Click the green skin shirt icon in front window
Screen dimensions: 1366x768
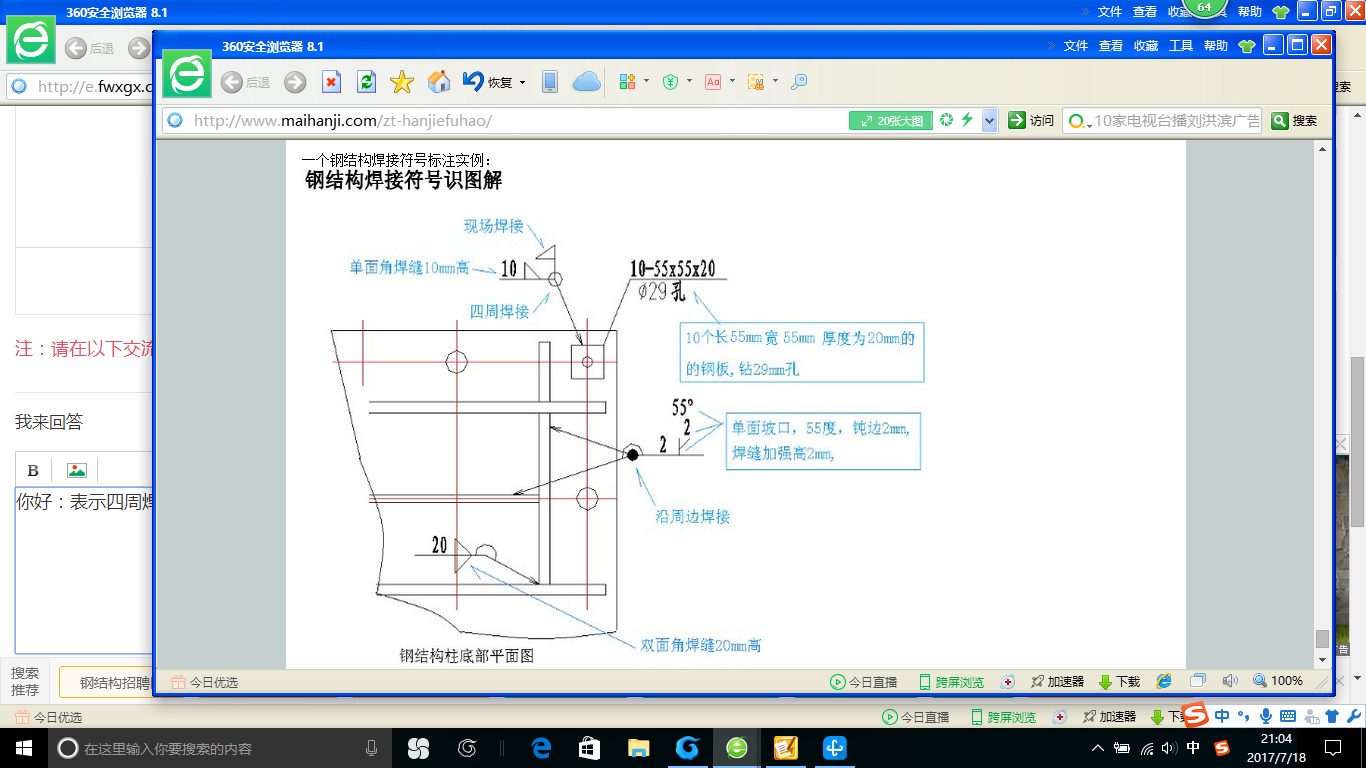[x=1246, y=46]
